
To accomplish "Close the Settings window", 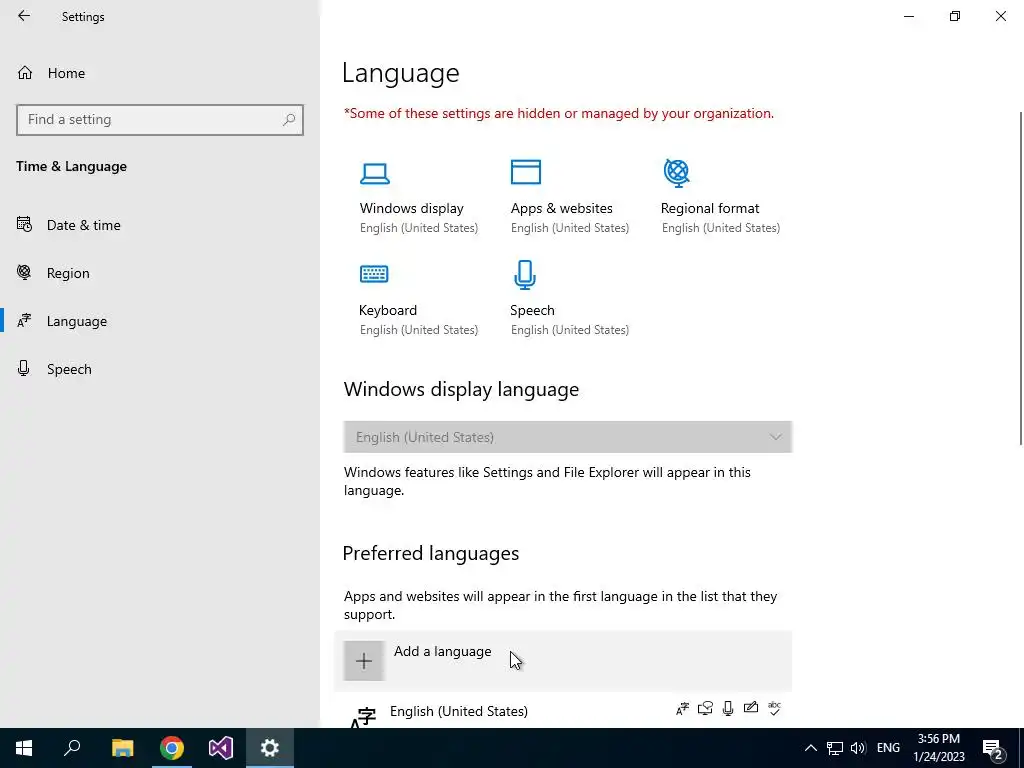I will [x=1000, y=16].
